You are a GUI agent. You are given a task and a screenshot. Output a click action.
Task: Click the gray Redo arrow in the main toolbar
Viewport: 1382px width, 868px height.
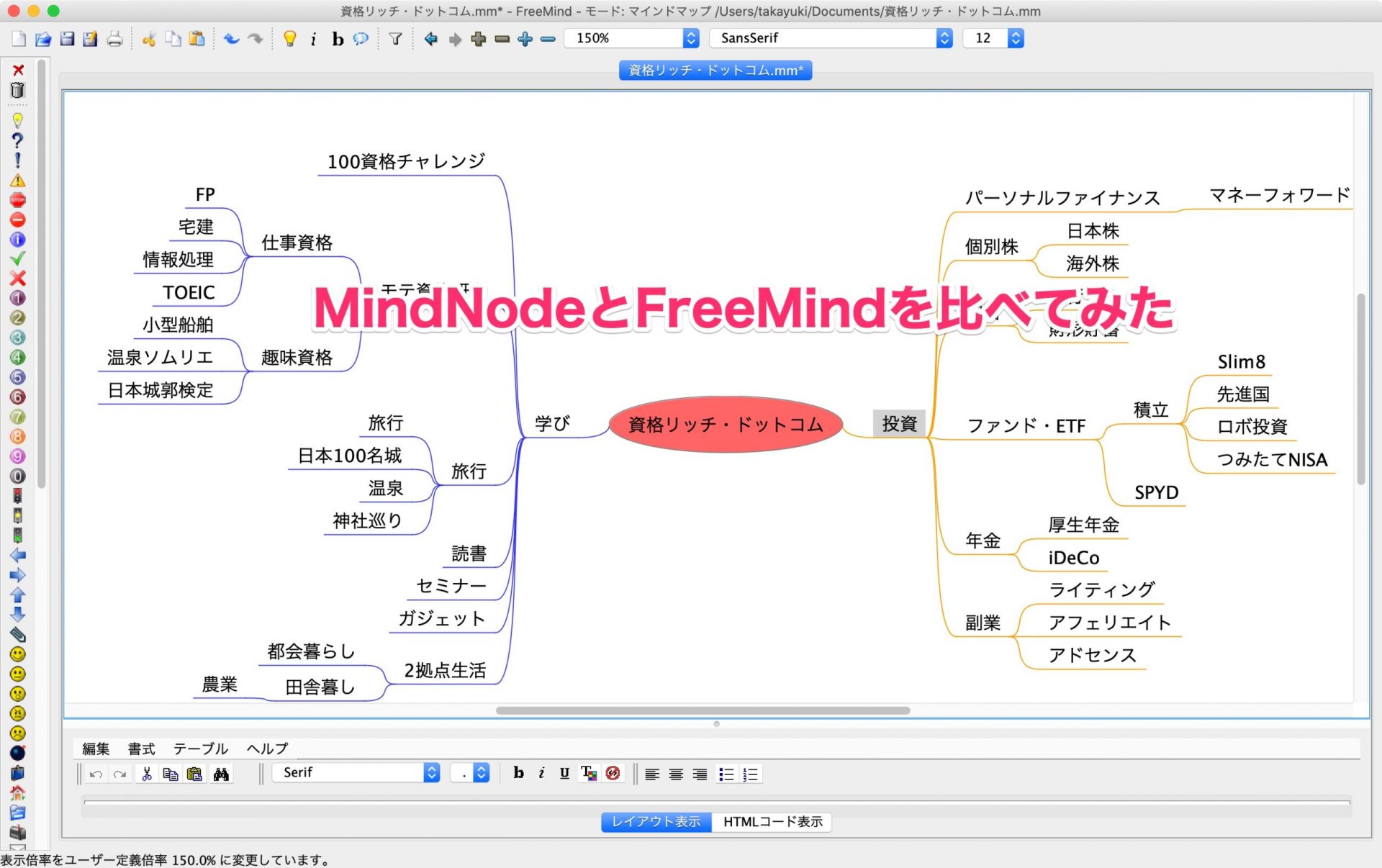[255, 39]
